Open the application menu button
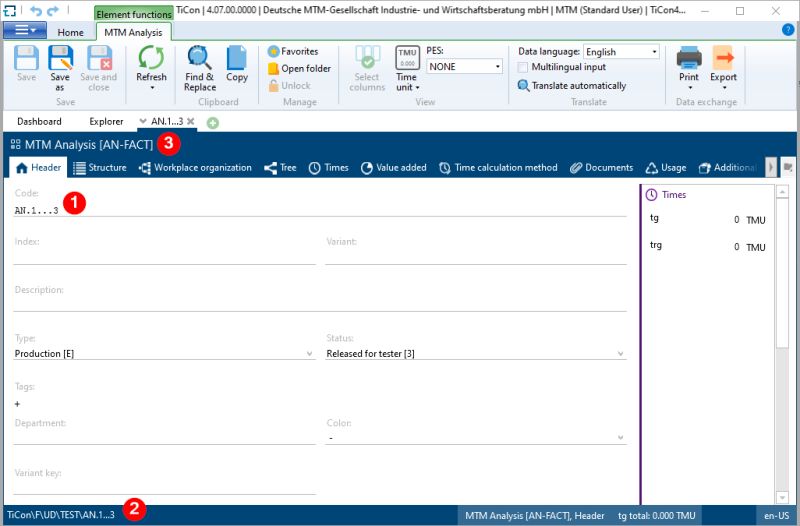 click(24, 31)
